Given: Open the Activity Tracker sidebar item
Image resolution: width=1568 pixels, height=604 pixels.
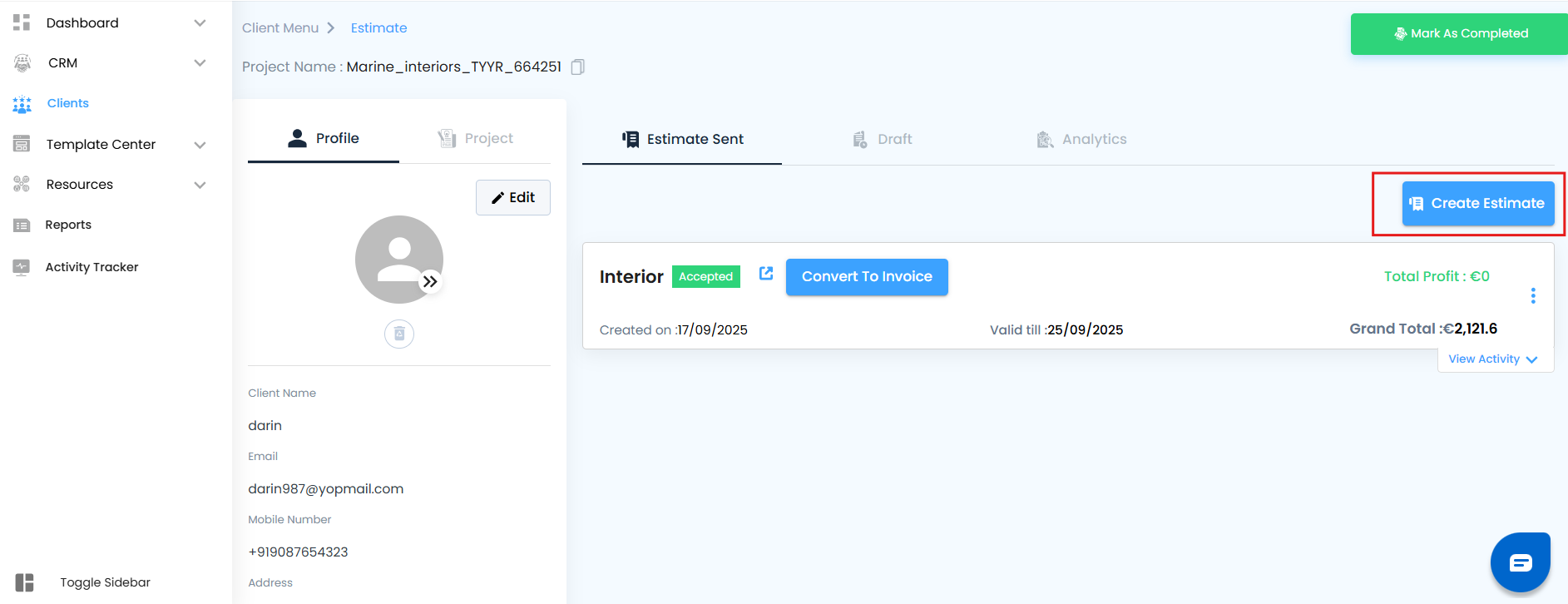Looking at the screenshot, I should (x=92, y=267).
